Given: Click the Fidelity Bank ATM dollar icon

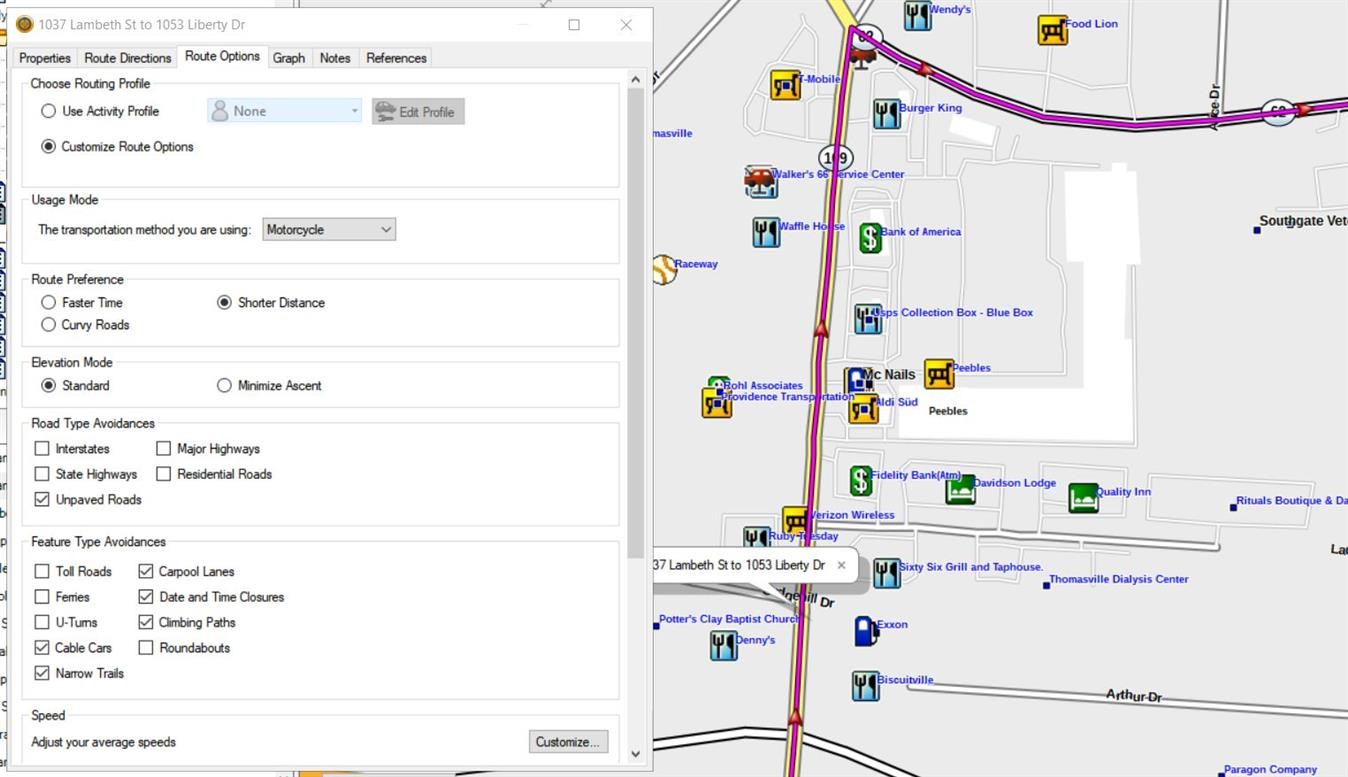Looking at the screenshot, I should [x=860, y=481].
